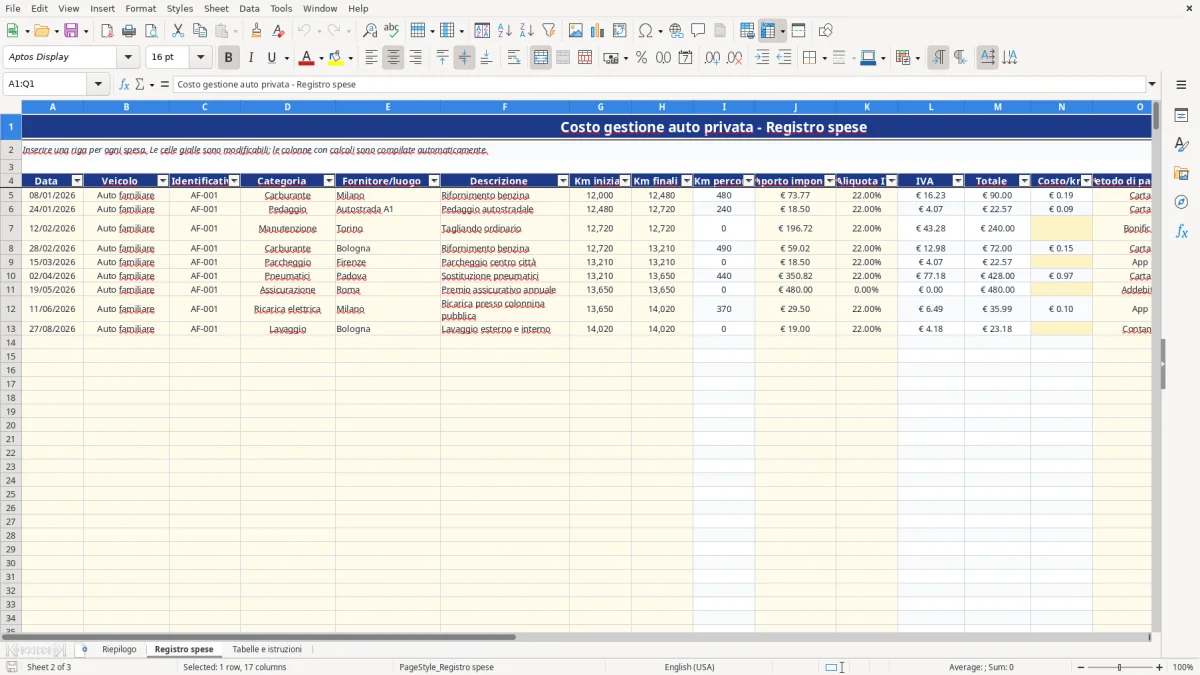Click the AutoFilter funnel icon

click(x=549, y=31)
